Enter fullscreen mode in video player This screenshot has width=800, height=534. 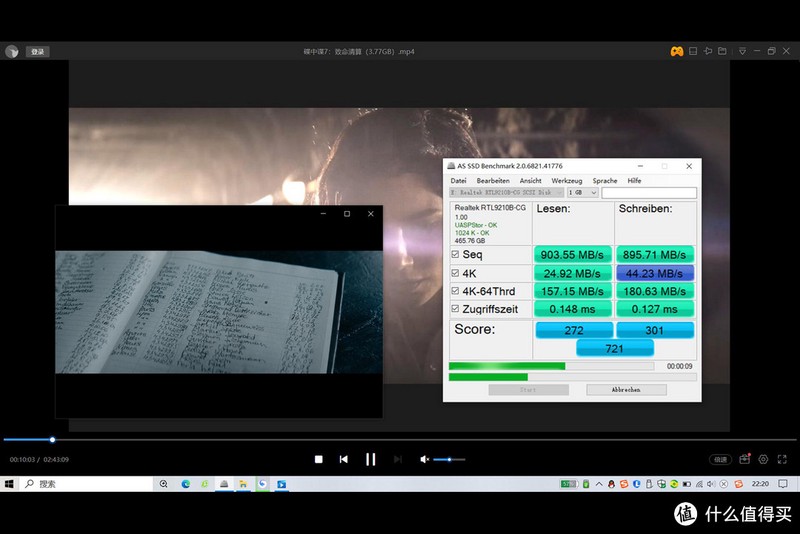pyautogui.click(x=782, y=460)
